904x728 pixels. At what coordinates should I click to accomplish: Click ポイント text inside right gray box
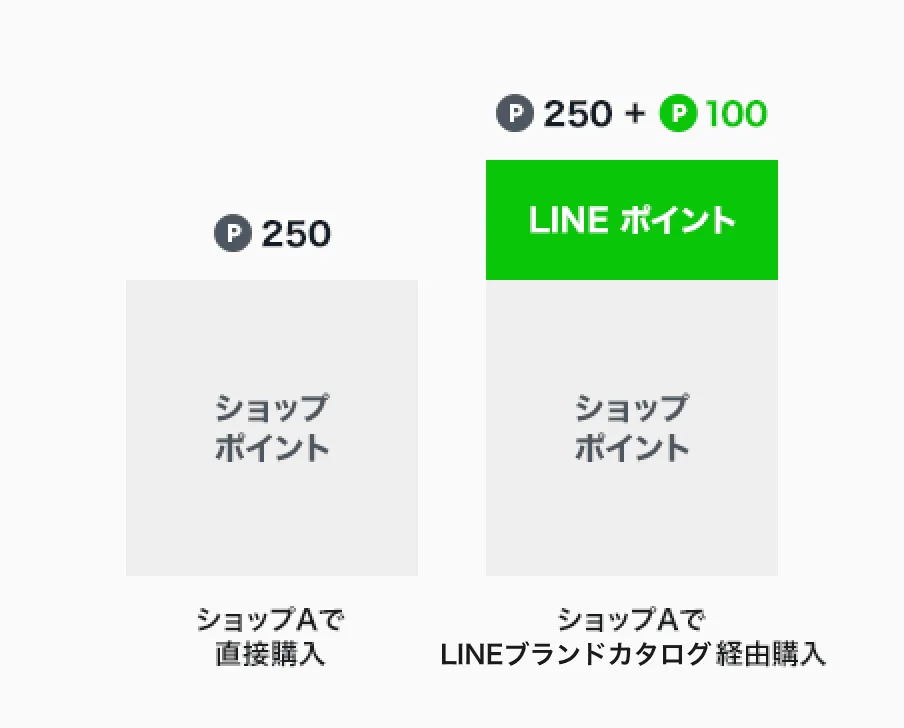click(632, 448)
